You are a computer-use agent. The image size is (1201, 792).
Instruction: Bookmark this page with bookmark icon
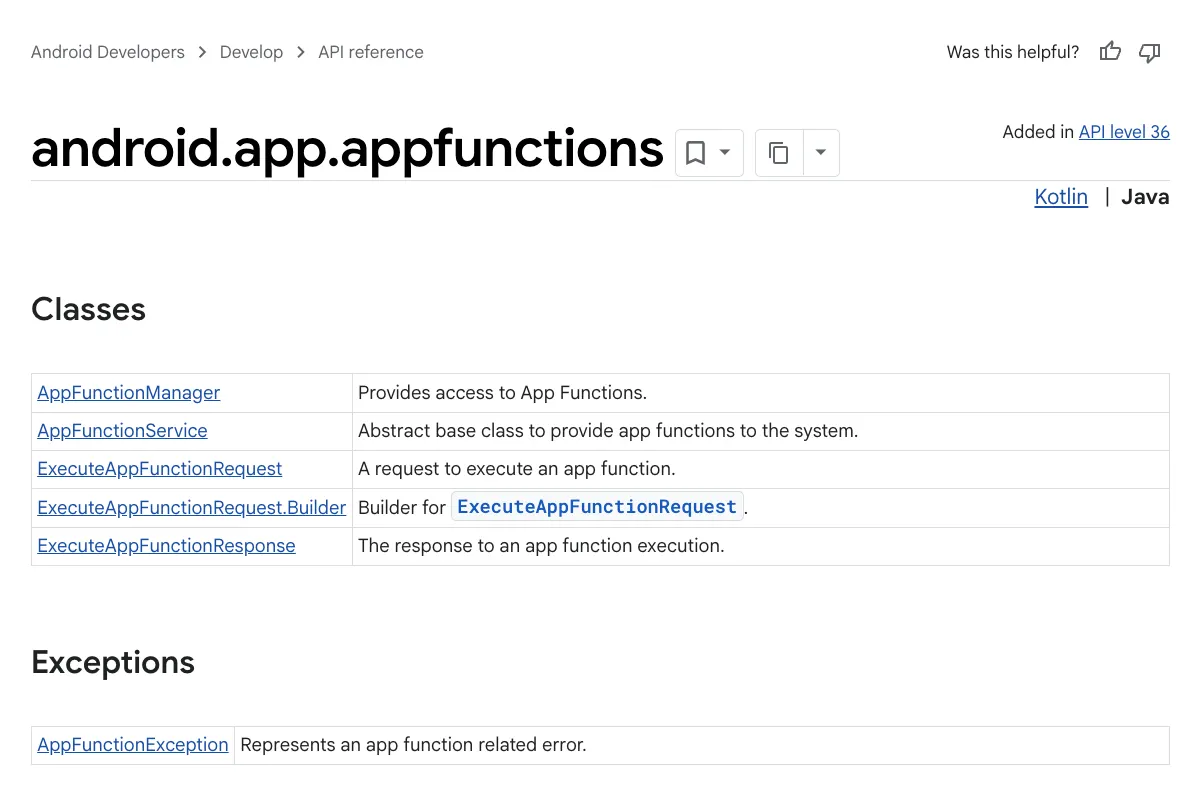[x=695, y=153]
